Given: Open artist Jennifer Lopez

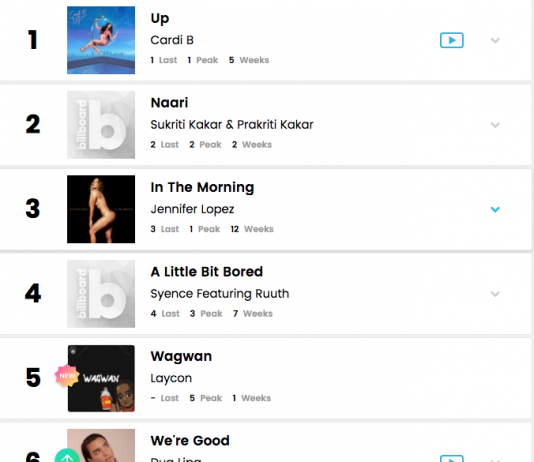Looking at the screenshot, I should (192, 209).
